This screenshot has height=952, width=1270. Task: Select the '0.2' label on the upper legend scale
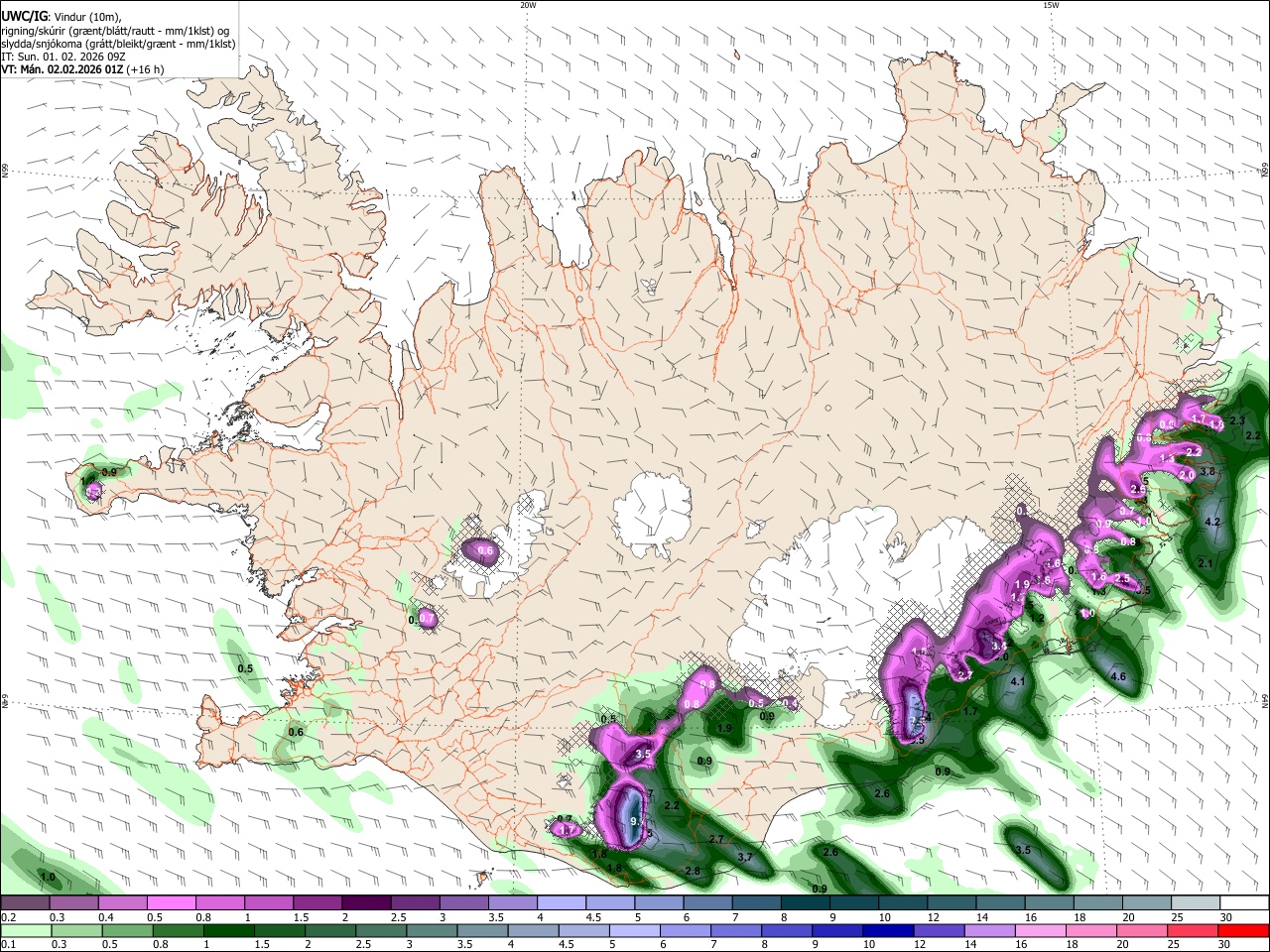[x=8, y=917]
